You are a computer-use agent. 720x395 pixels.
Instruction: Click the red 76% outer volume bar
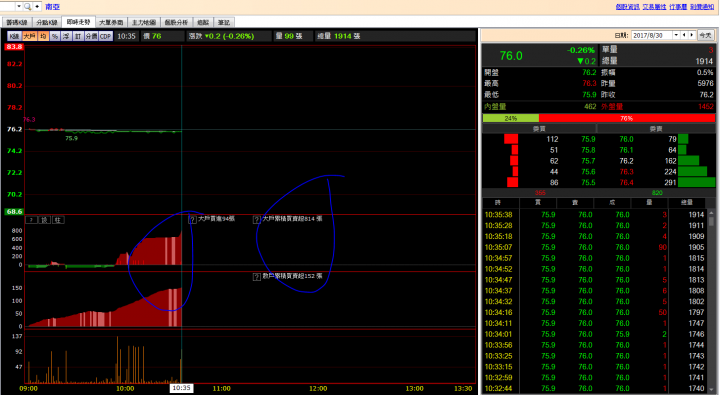(627, 118)
